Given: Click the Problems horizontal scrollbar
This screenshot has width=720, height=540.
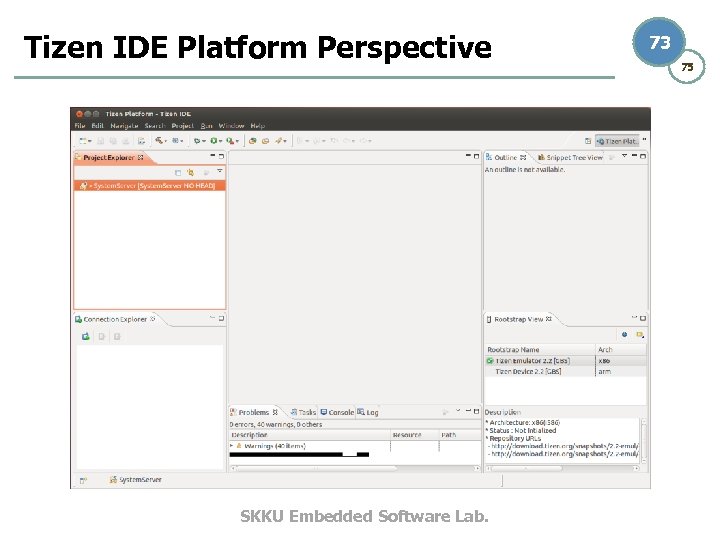Looking at the screenshot, I should point(354,468).
